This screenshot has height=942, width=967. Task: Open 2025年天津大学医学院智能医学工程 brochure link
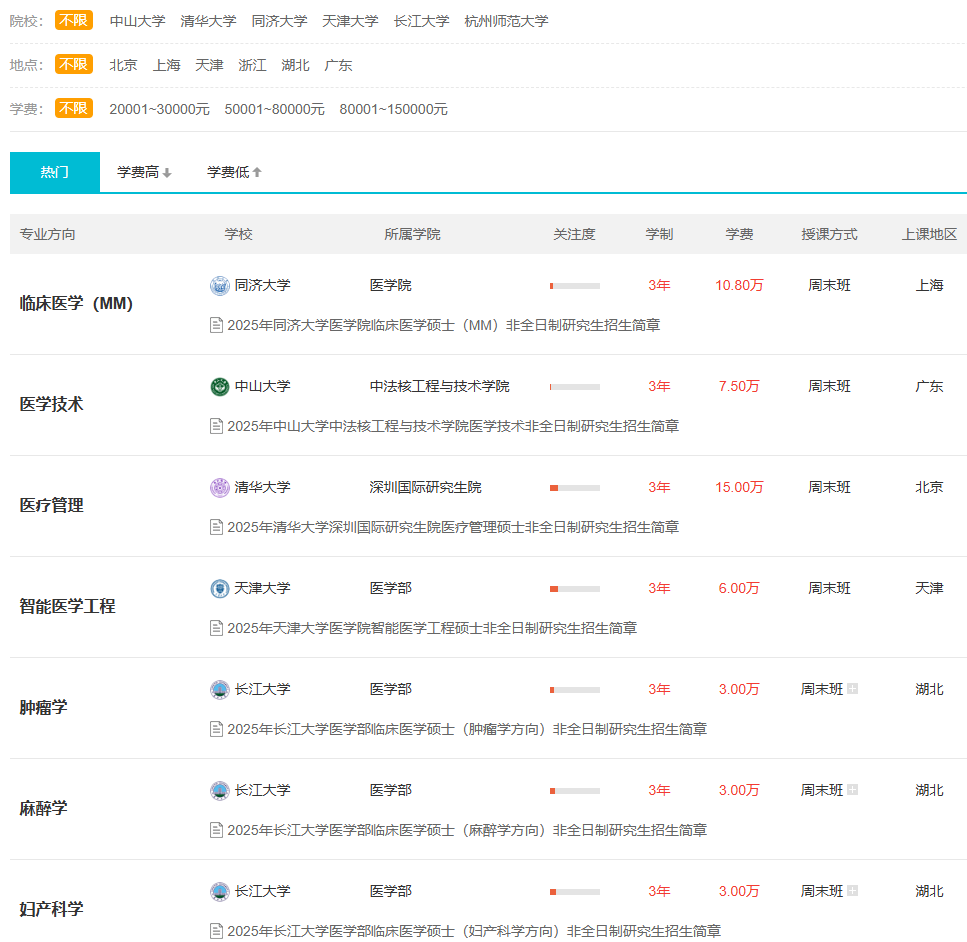point(432,628)
